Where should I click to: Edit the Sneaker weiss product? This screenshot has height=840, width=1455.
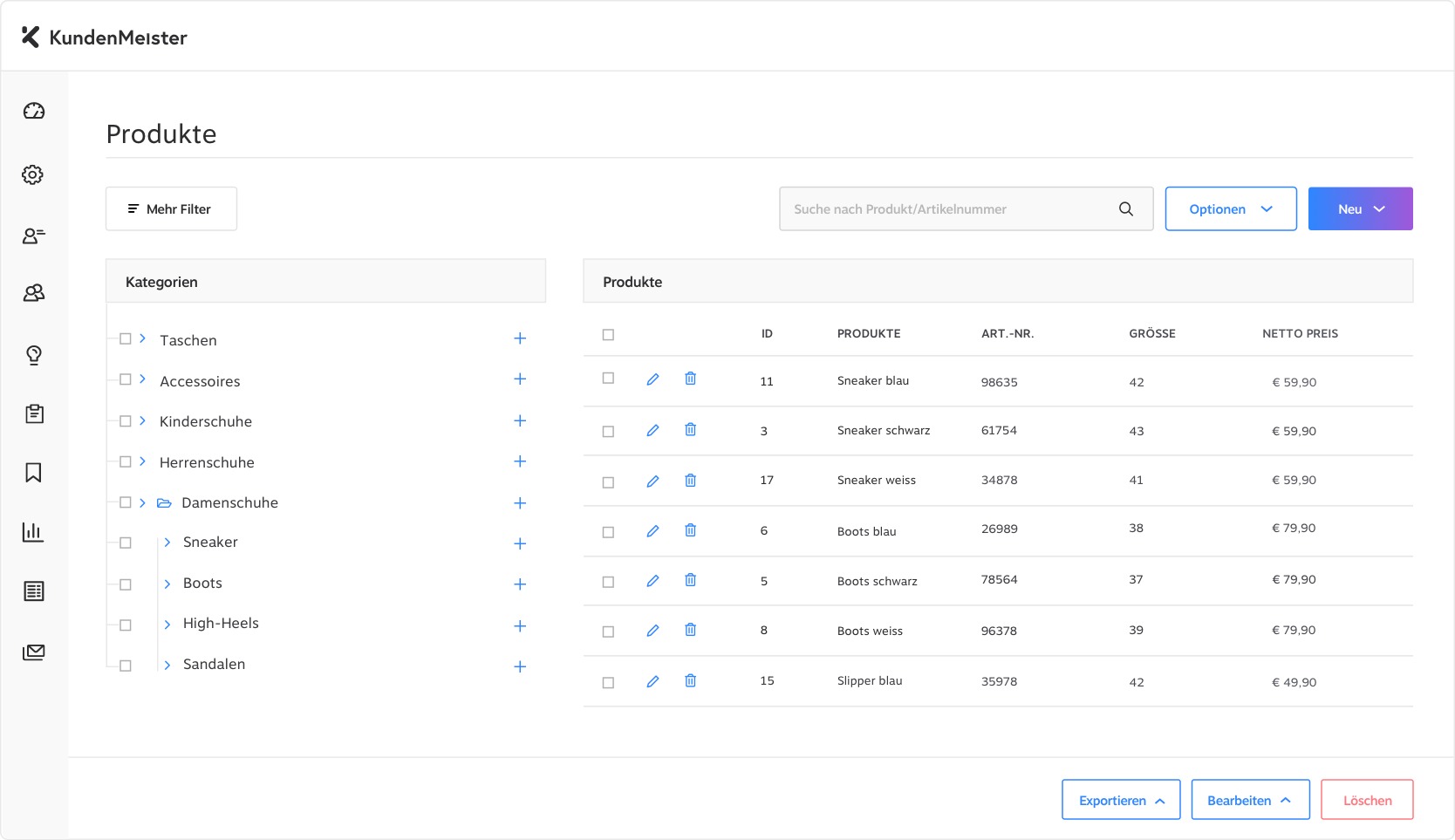coord(652,481)
